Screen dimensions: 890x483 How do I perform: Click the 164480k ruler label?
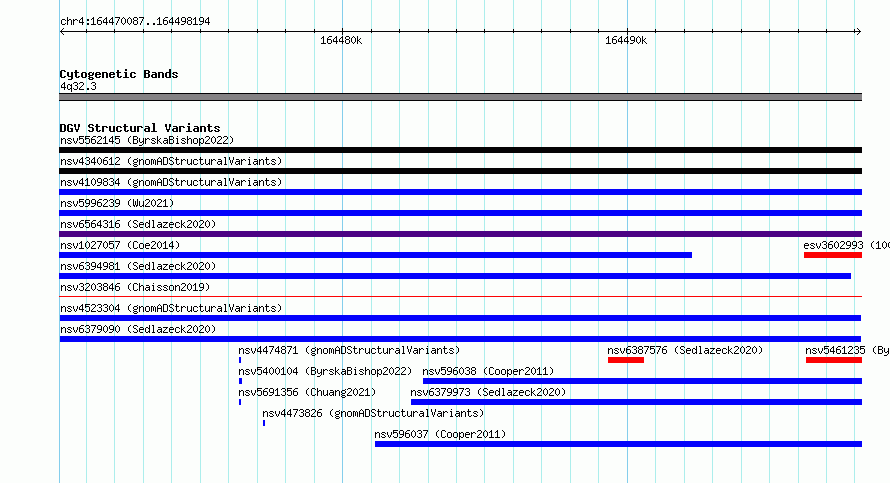341,40
